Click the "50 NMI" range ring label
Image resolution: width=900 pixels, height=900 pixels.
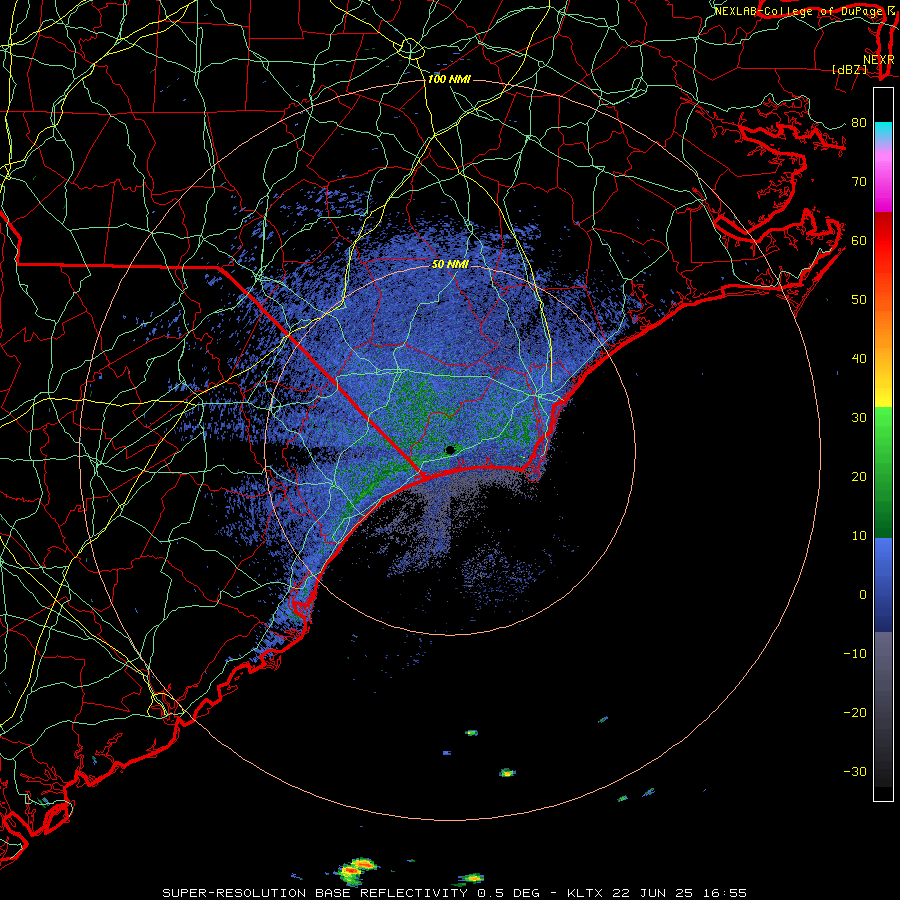click(450, 265)
